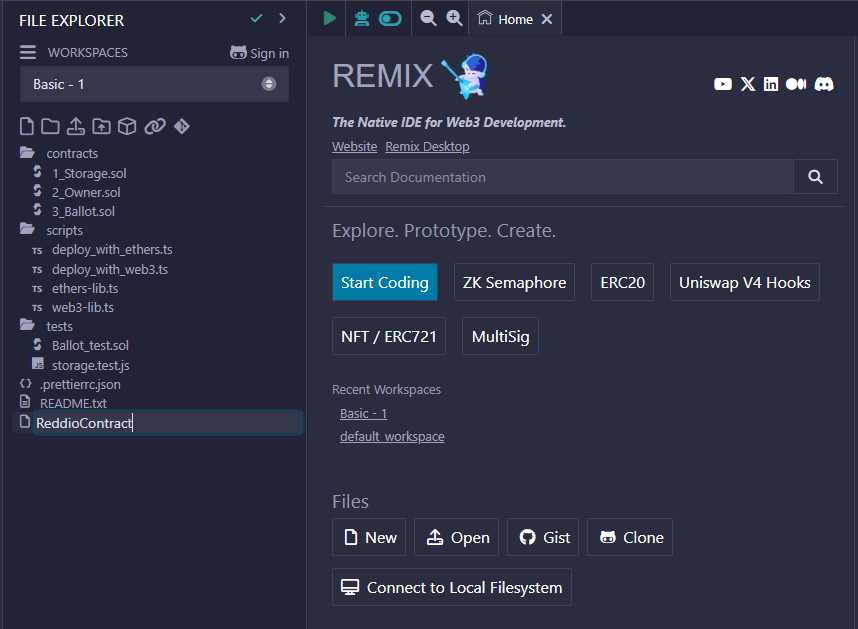This screenshot has height=629, width=858.
Task: Open the Basic - 1 workspace dropdown
Action: (x=154, y=84)
